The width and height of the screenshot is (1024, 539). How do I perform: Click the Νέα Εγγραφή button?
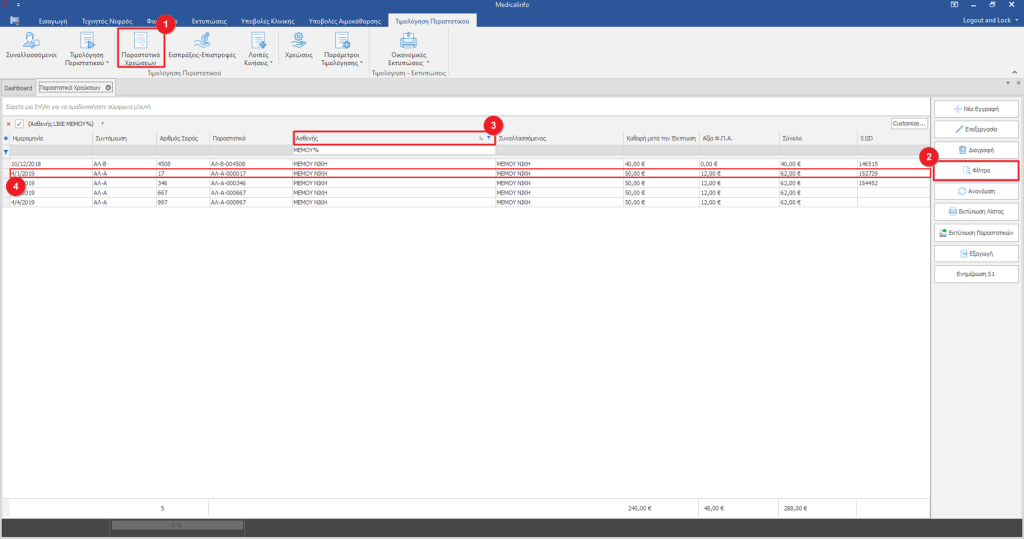(x=975, y=108)
